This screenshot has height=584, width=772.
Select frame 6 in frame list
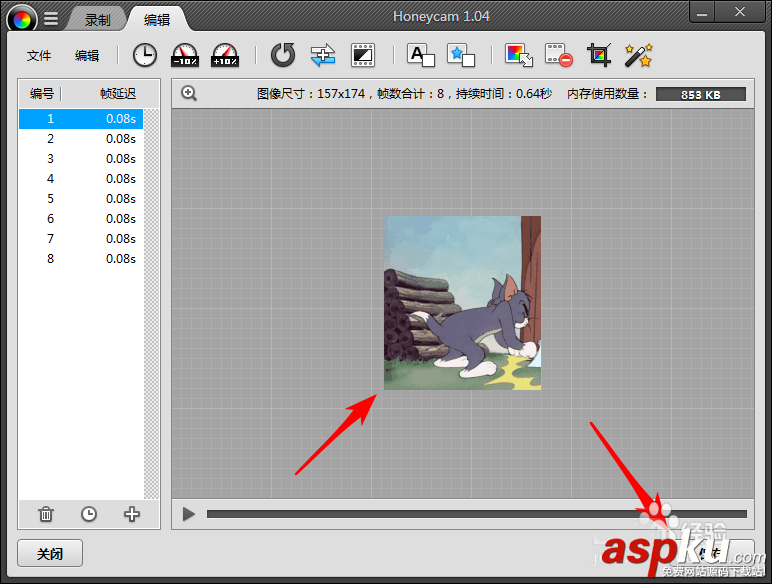click(81, 219)
